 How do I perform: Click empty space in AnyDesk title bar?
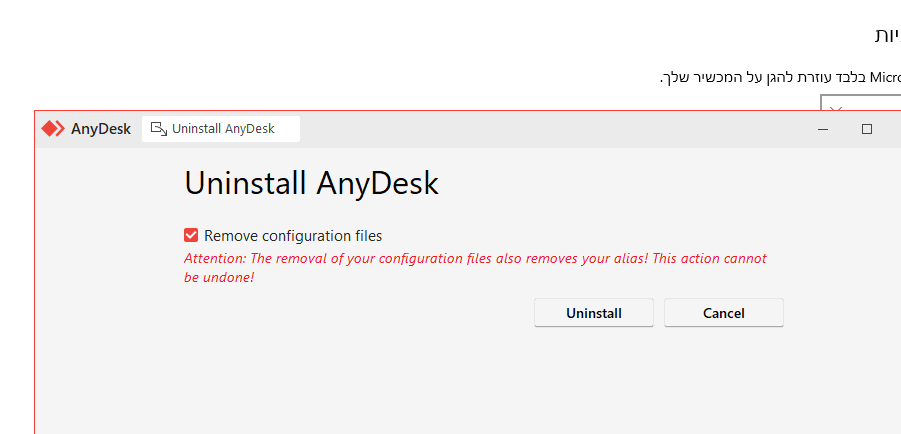click(550, 129)
